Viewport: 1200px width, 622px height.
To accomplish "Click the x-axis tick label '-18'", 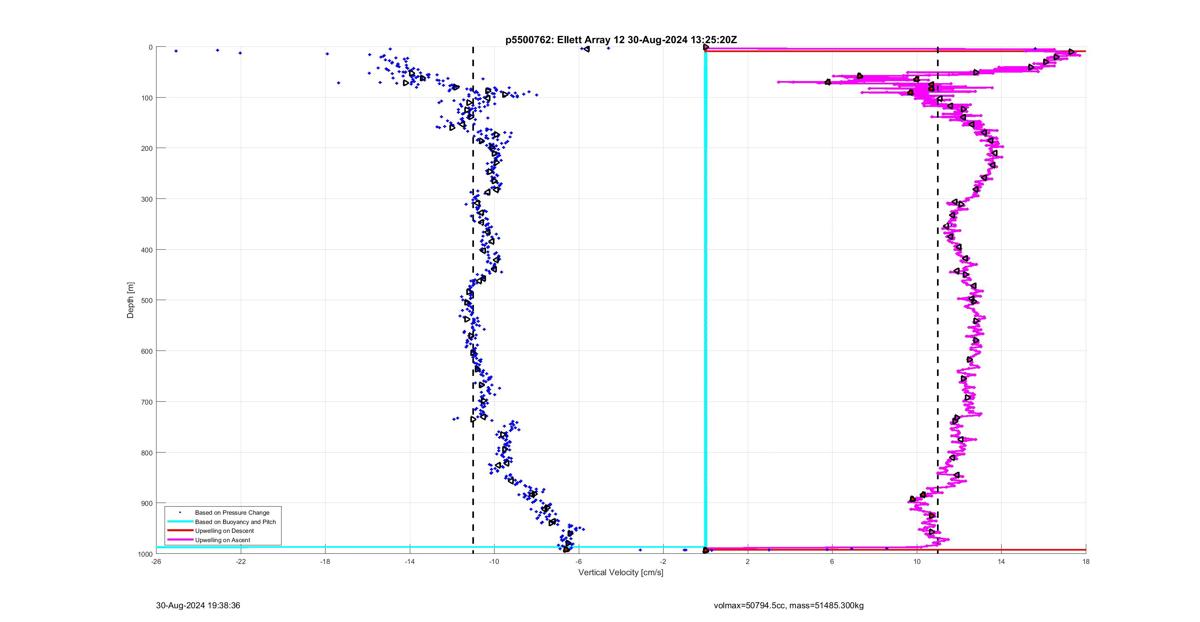I will pos(325,561).
